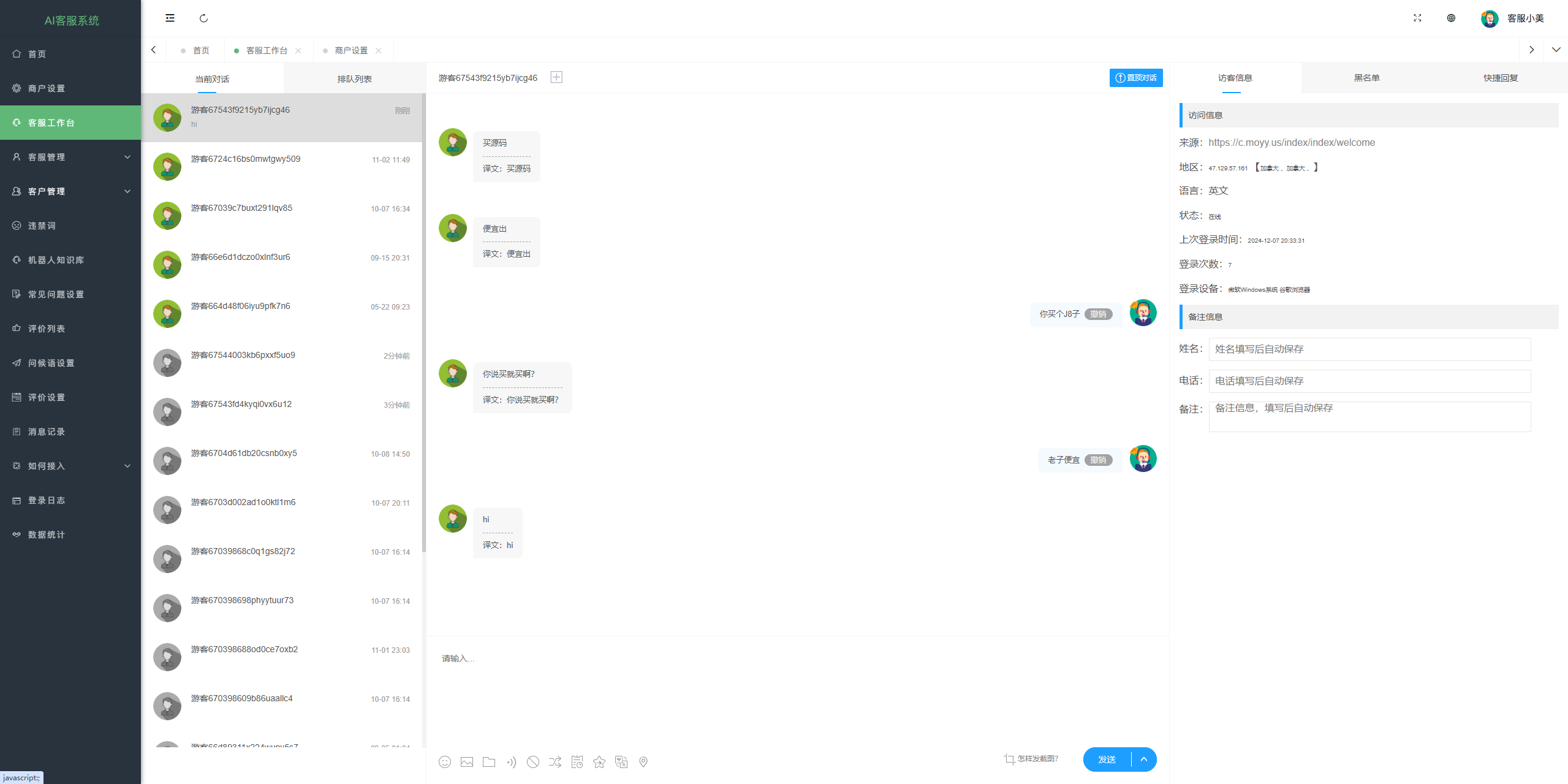Toggle the sidebar collapse icon
The width and height of the screenshot is (1568, 784).
click(x=170, y=18)
